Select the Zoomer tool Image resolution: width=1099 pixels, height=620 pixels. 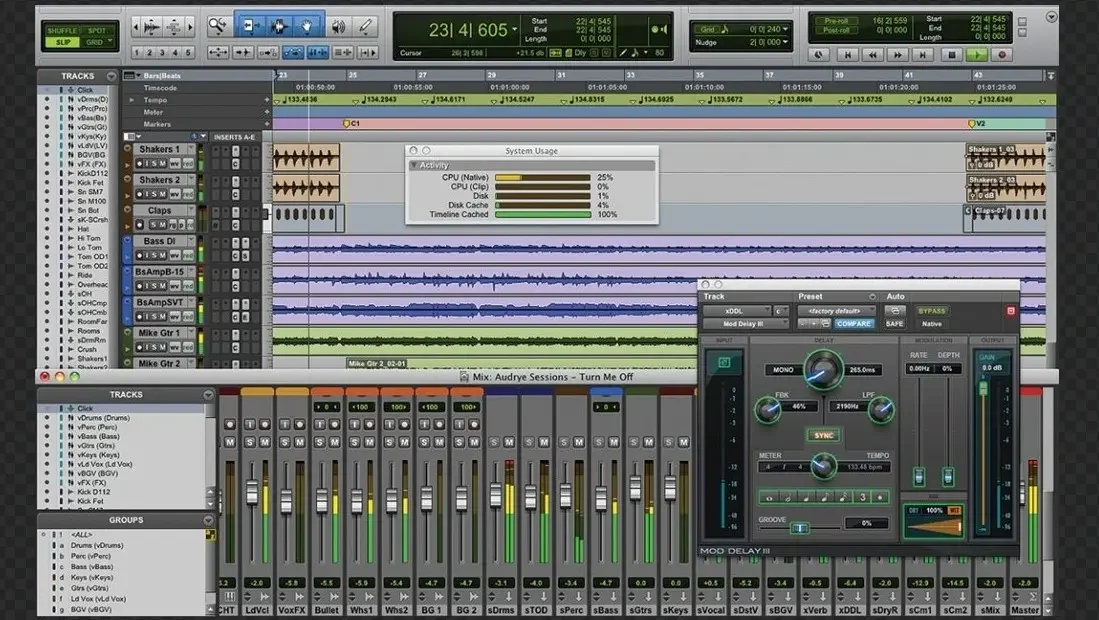click(x=218, y=26)
